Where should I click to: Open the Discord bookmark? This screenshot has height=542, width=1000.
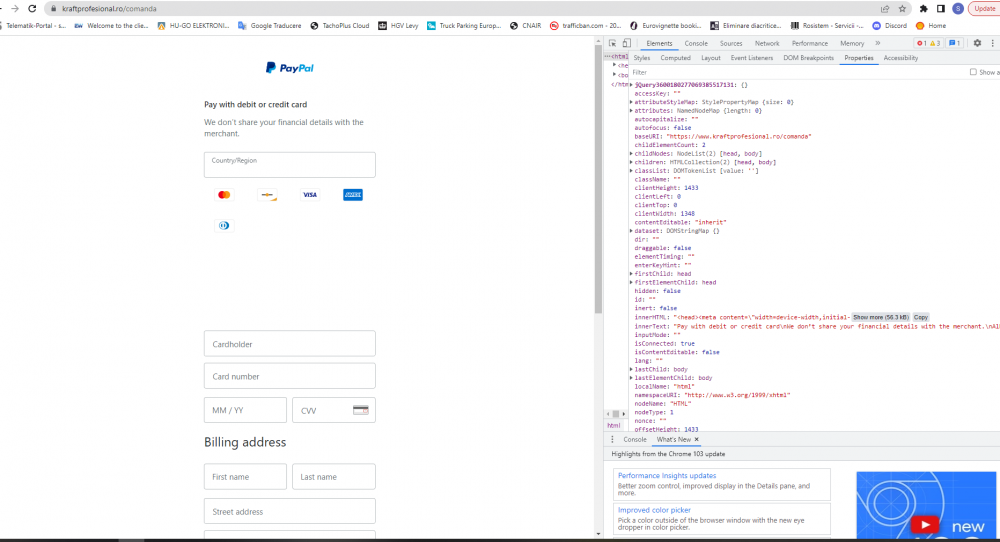[890, 26]
